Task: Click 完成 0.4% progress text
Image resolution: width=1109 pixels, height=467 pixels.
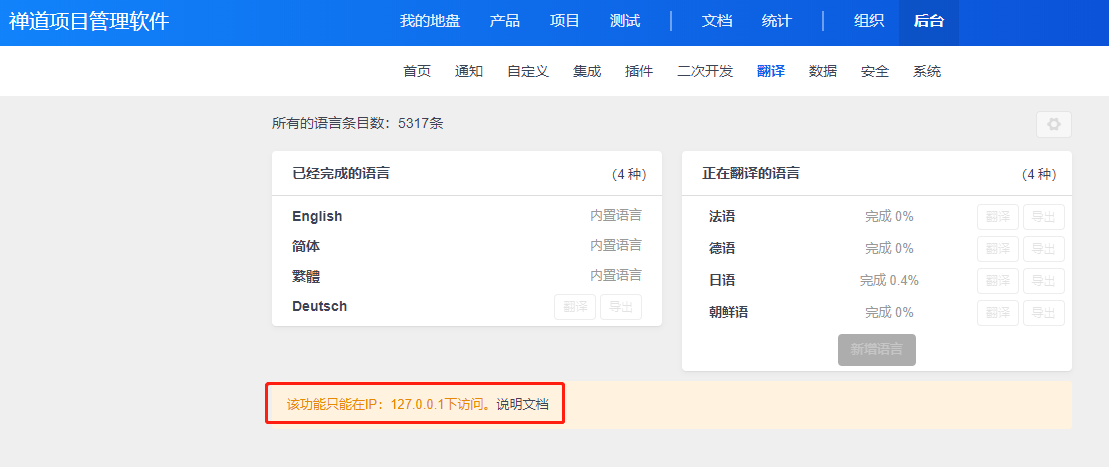Action: coord(889,280)
